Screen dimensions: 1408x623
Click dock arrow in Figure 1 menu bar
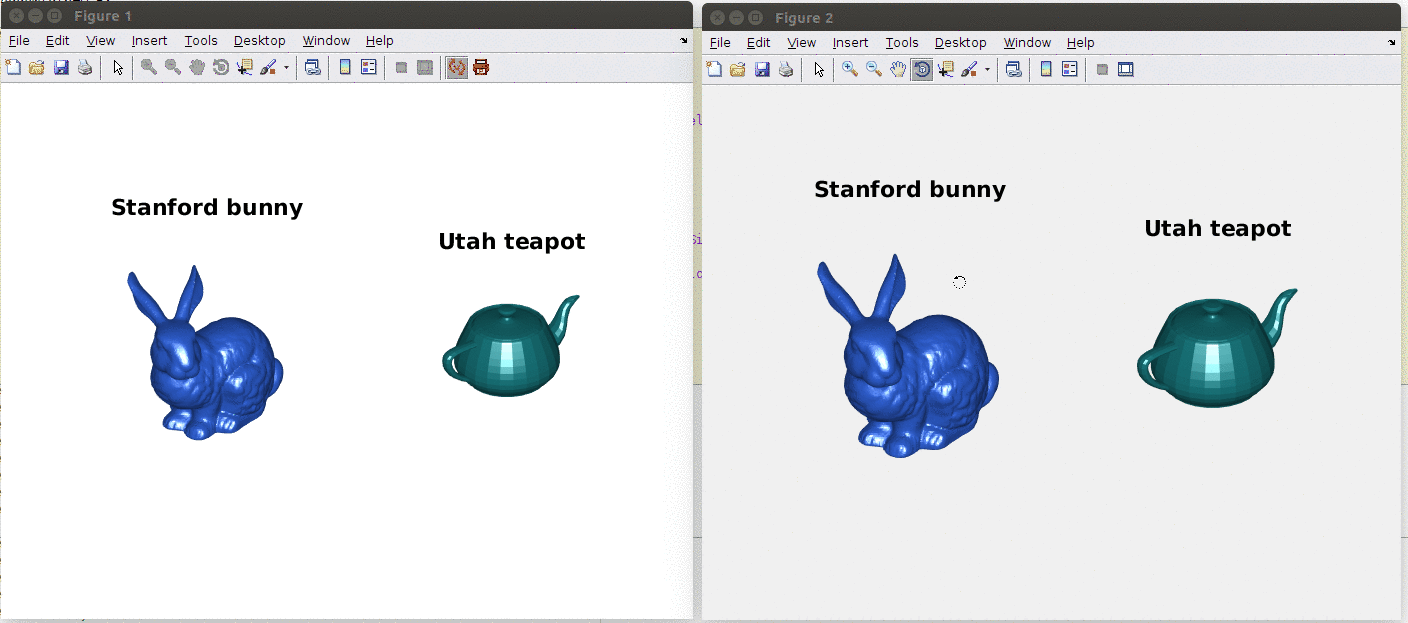[685, 41]
